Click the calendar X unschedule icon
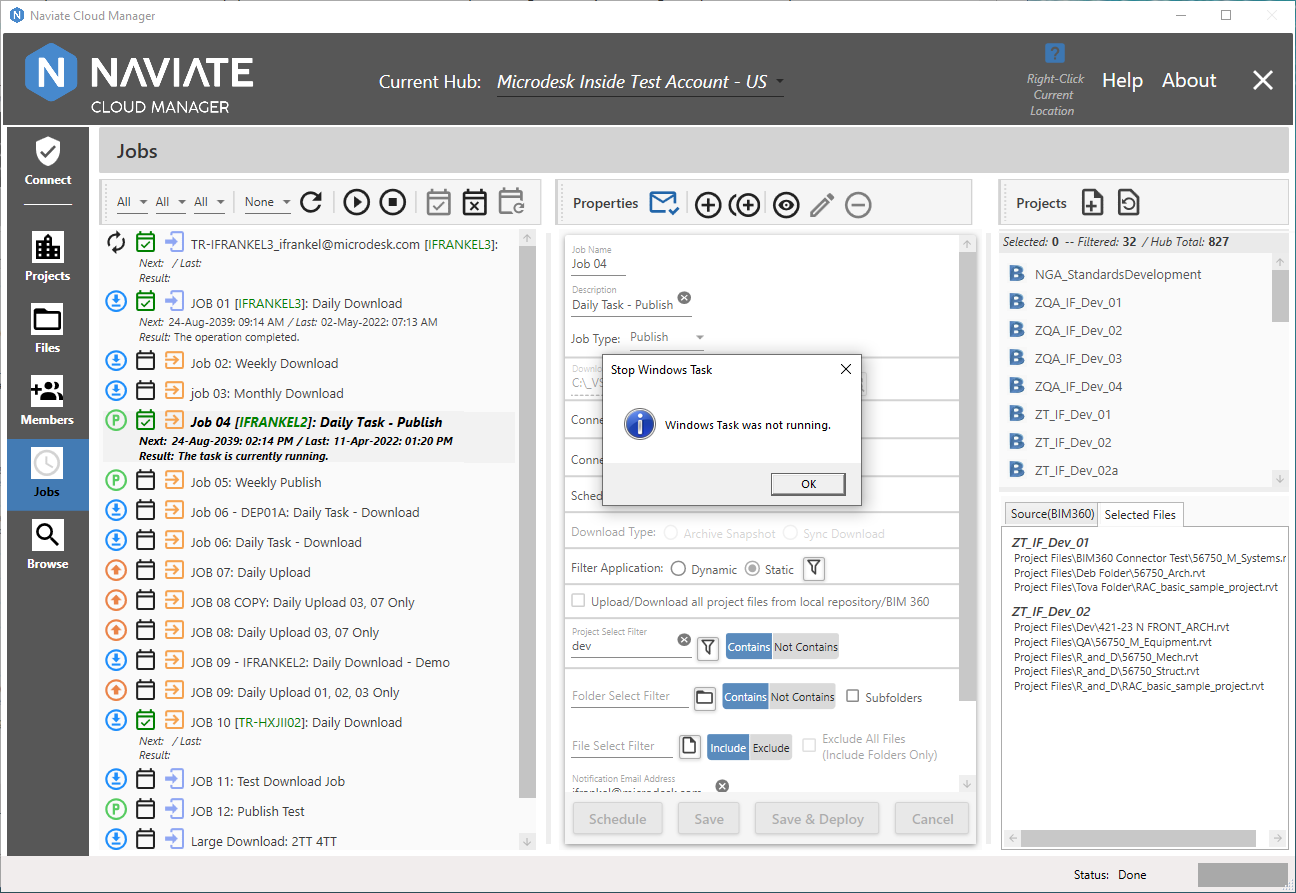Viewport: 1296px width, 893px height. (474, 202)
